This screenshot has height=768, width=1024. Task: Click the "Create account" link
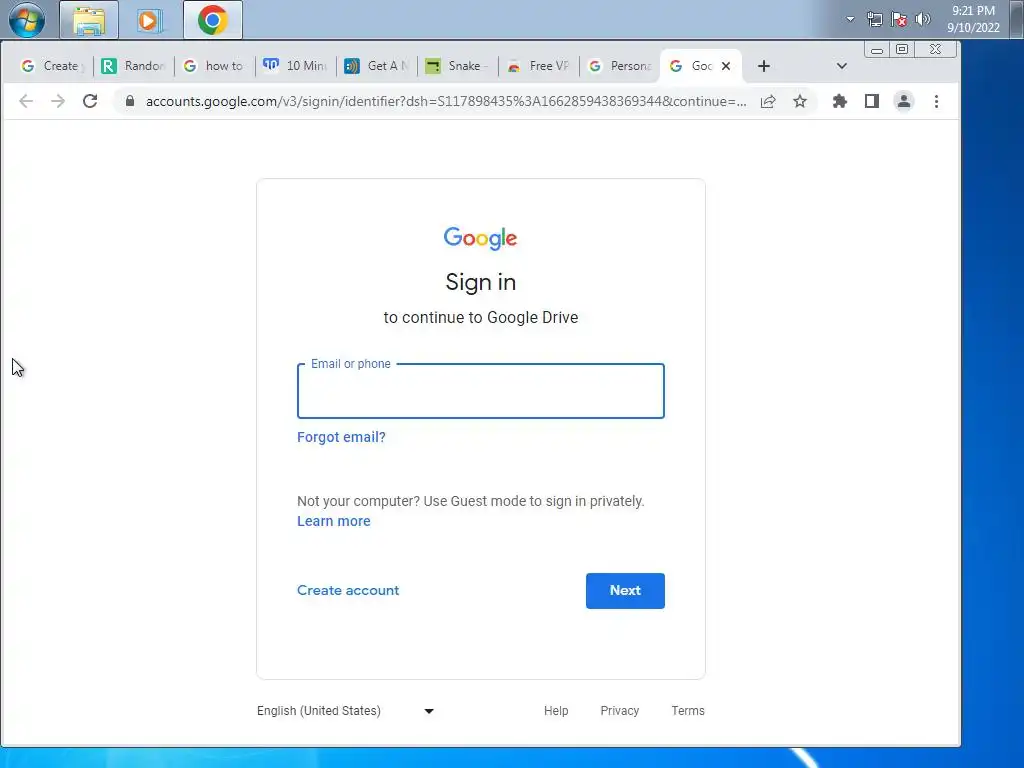[348, 590]
